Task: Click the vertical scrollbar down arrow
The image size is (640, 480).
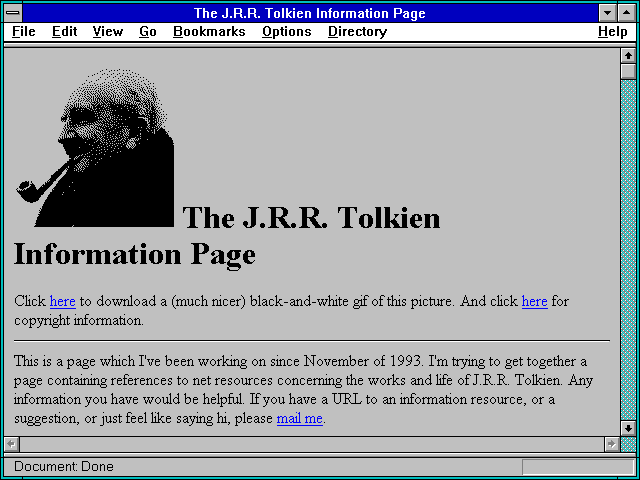Action: point(628,428)
